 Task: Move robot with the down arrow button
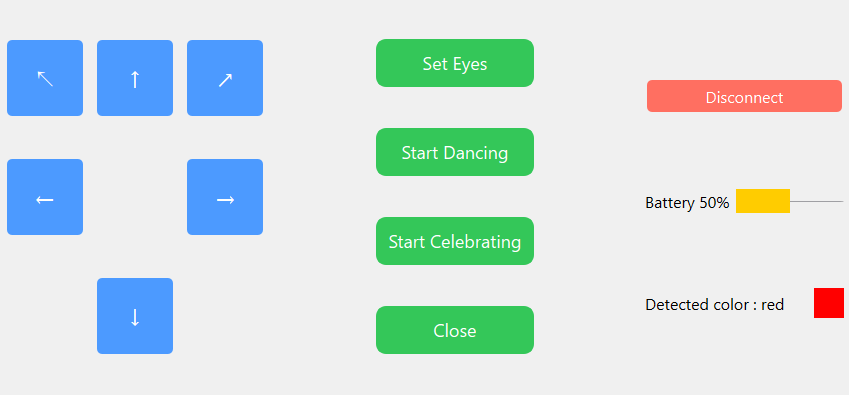(x=135, y=316)
